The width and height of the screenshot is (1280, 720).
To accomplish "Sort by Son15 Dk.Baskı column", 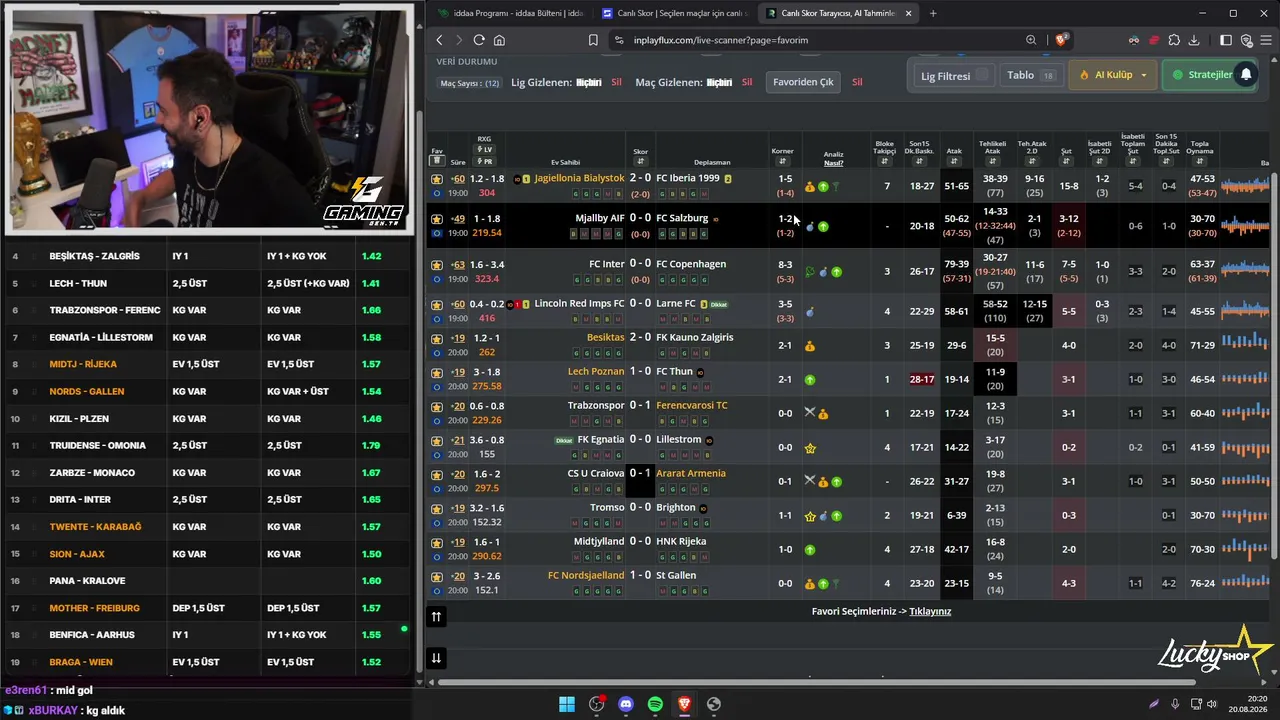I will [919, 162].
